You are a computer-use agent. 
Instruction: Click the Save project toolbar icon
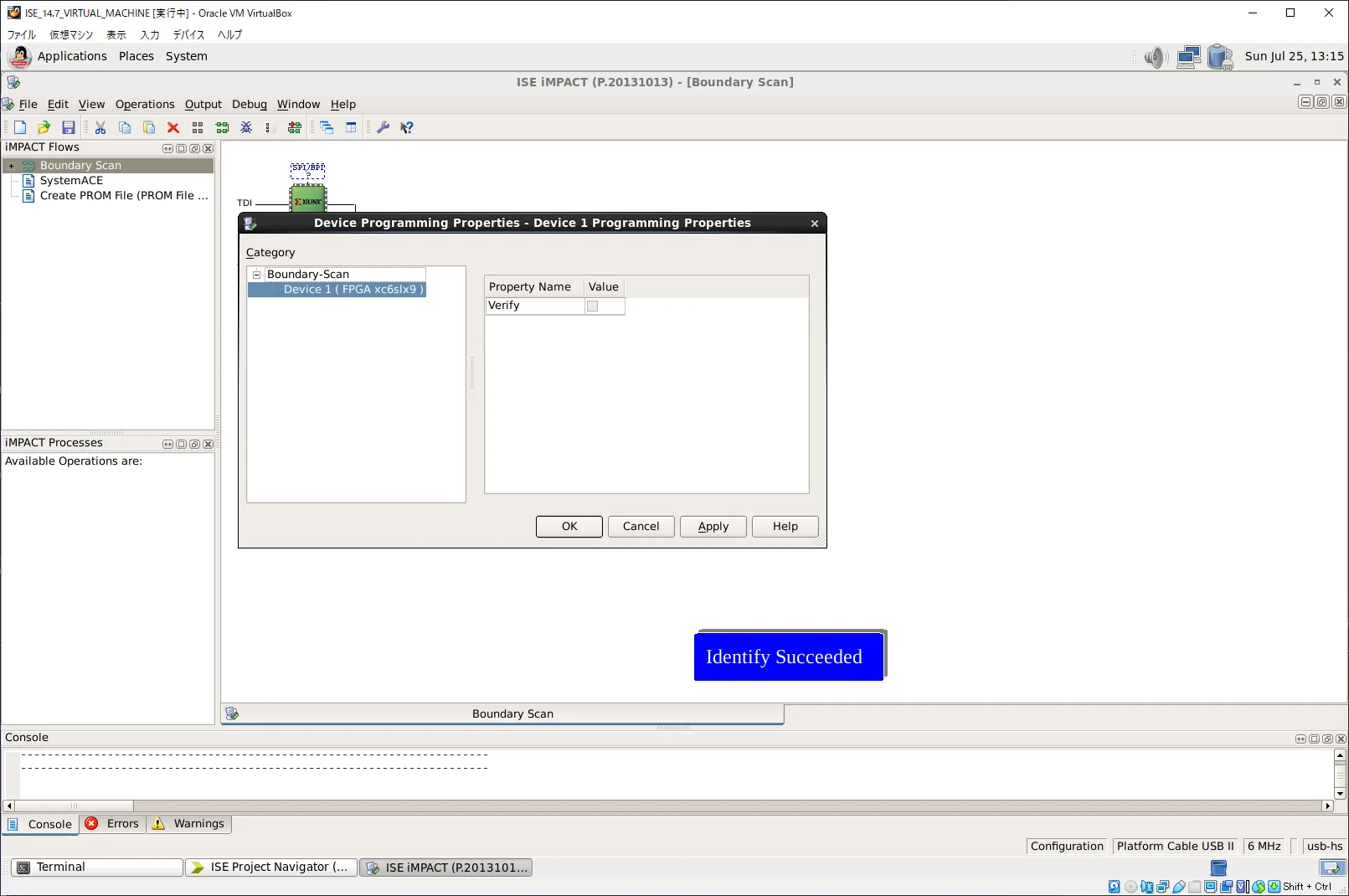point(69,127)
